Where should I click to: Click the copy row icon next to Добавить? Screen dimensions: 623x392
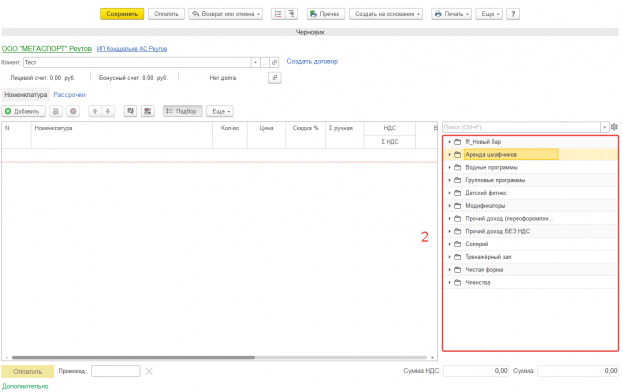[56, 111]
